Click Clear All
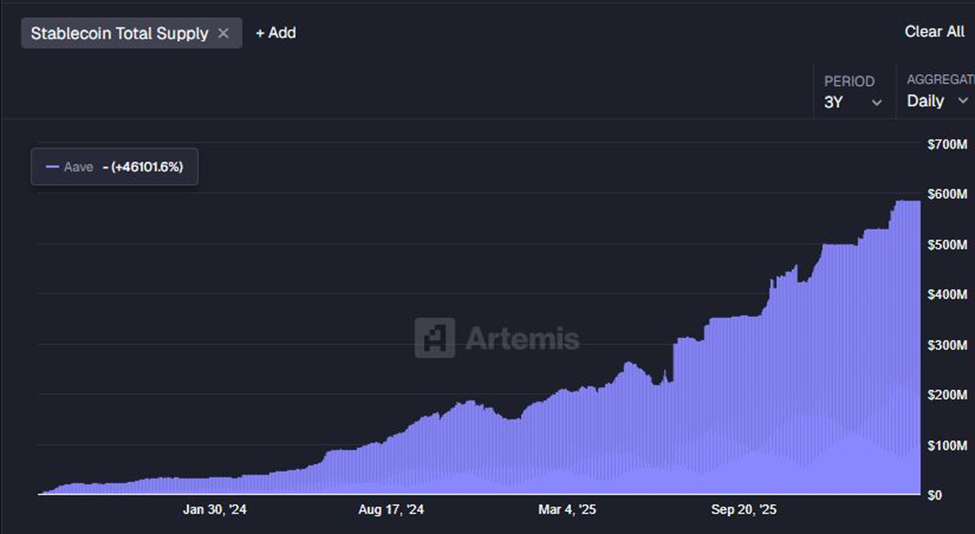The height and width of the screenshot is (534, 975). pos(934,32)
